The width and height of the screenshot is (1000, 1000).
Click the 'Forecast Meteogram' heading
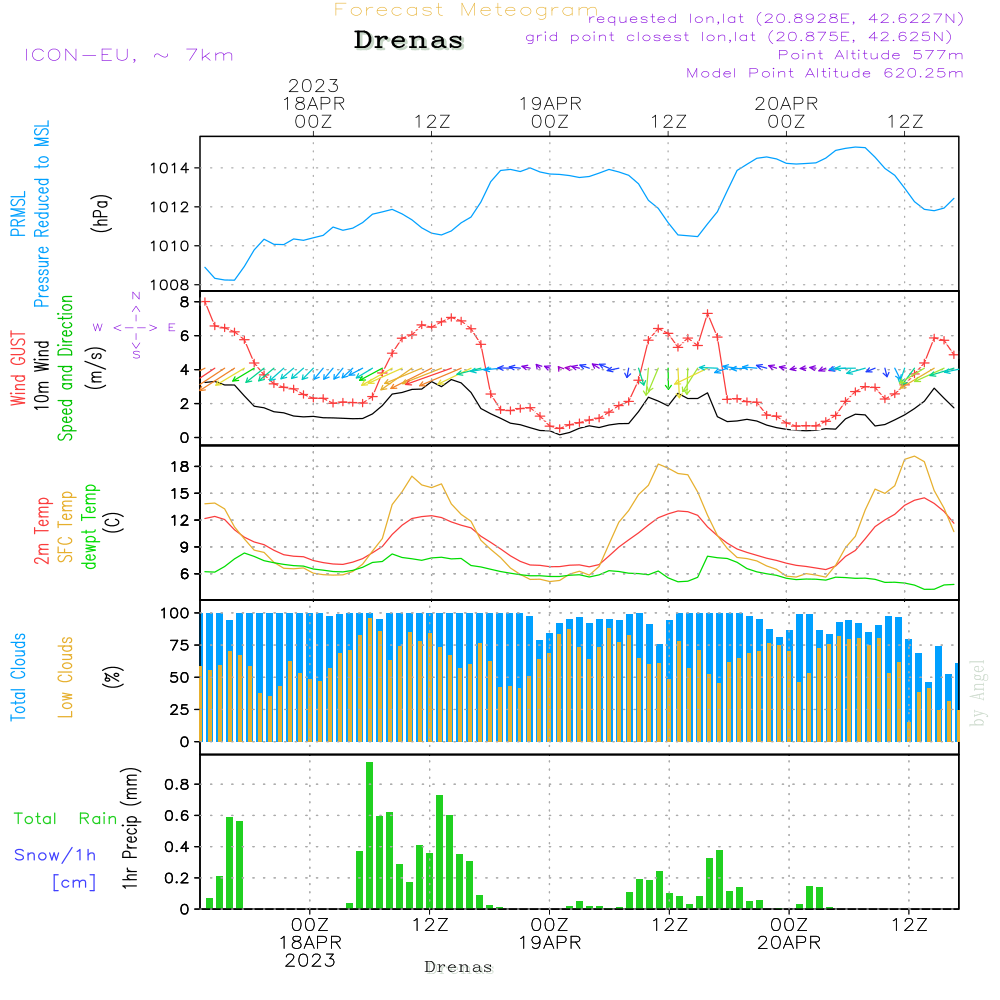pyautogui.click(x=466, y=10)
